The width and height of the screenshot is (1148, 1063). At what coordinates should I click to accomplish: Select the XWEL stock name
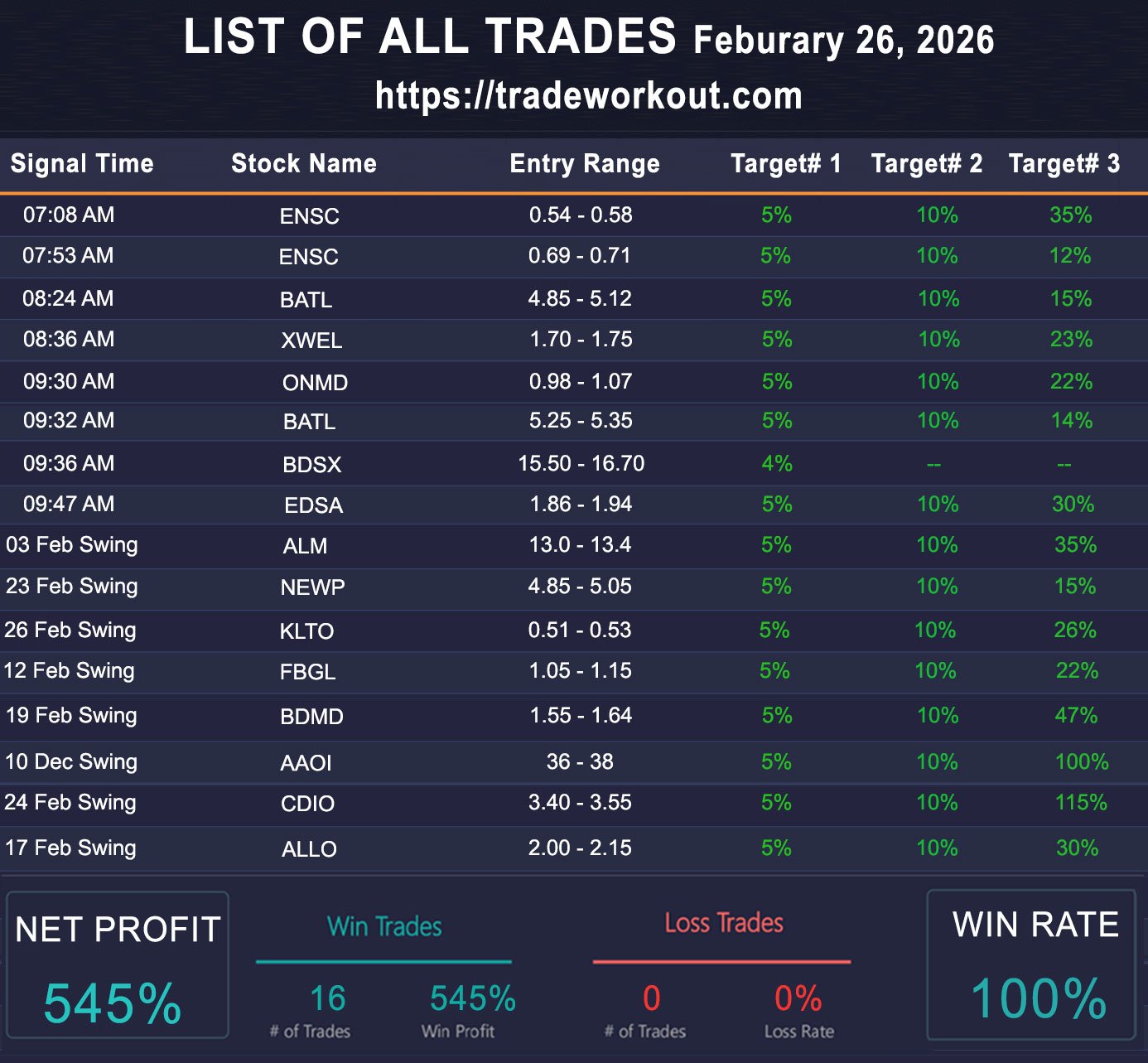click(x=311, y=341)
